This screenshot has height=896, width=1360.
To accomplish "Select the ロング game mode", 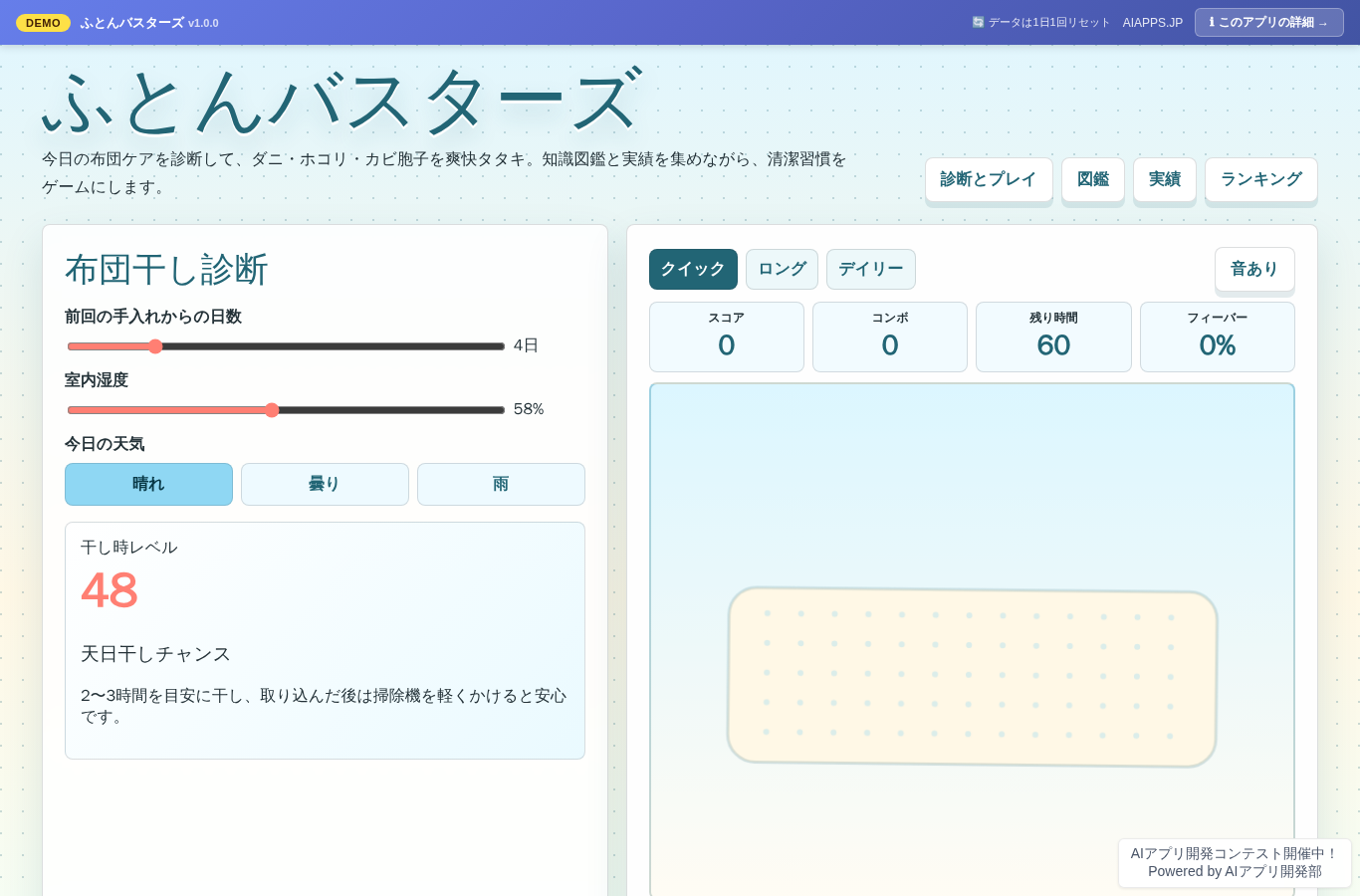I will click(x=782, y=269).
